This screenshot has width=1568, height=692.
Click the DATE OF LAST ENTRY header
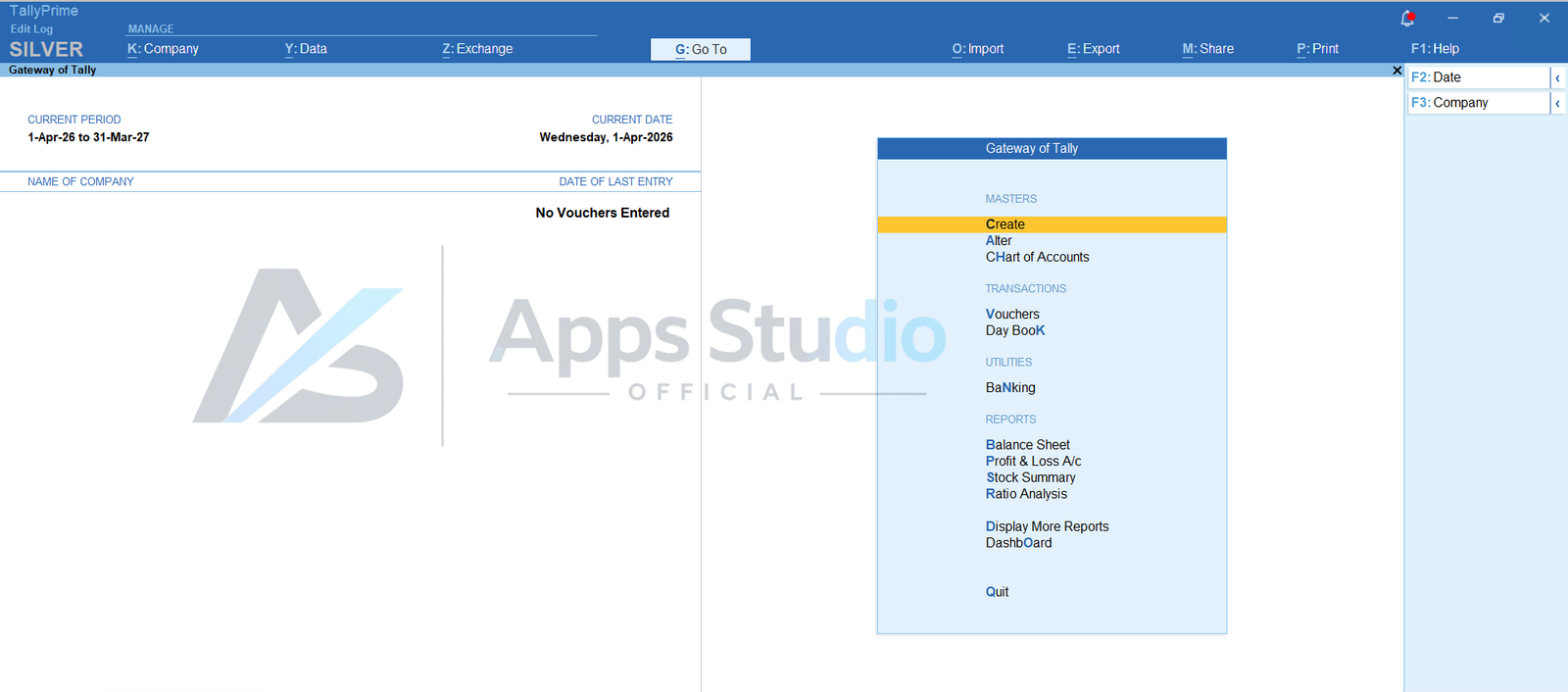(x=615, y=181)
